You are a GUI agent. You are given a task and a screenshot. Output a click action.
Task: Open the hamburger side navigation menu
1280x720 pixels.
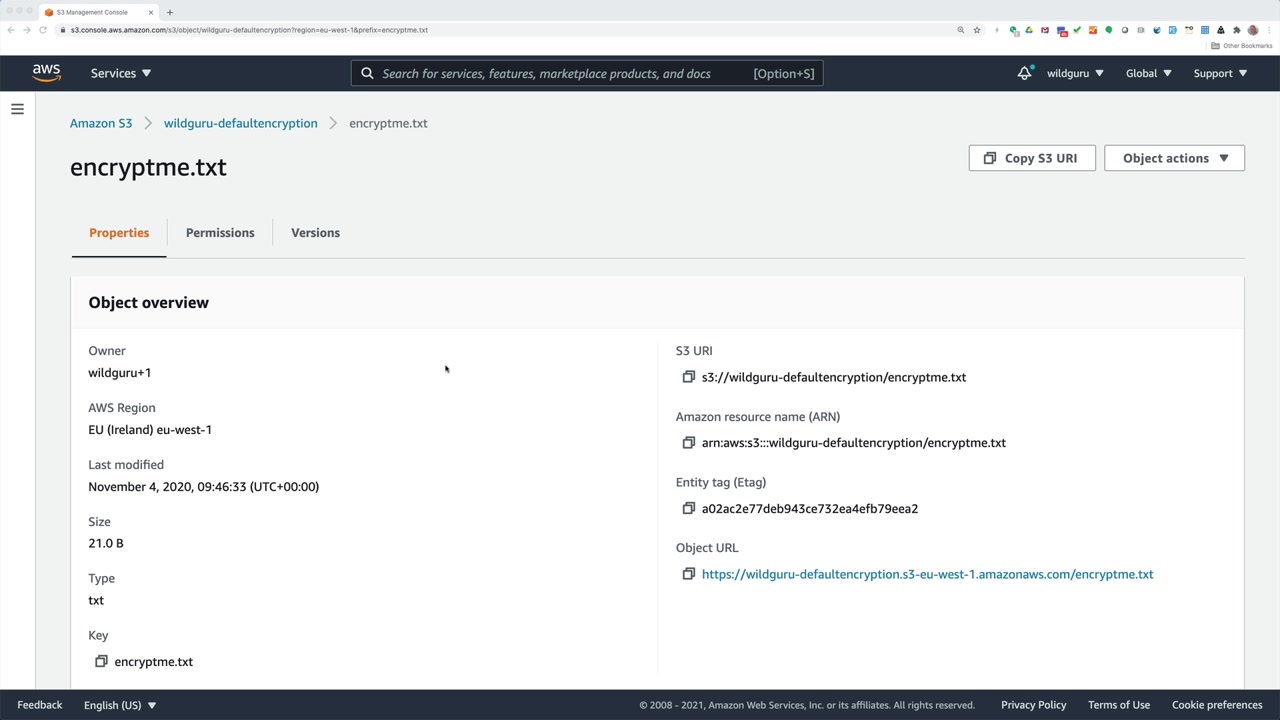click(17, 109)
